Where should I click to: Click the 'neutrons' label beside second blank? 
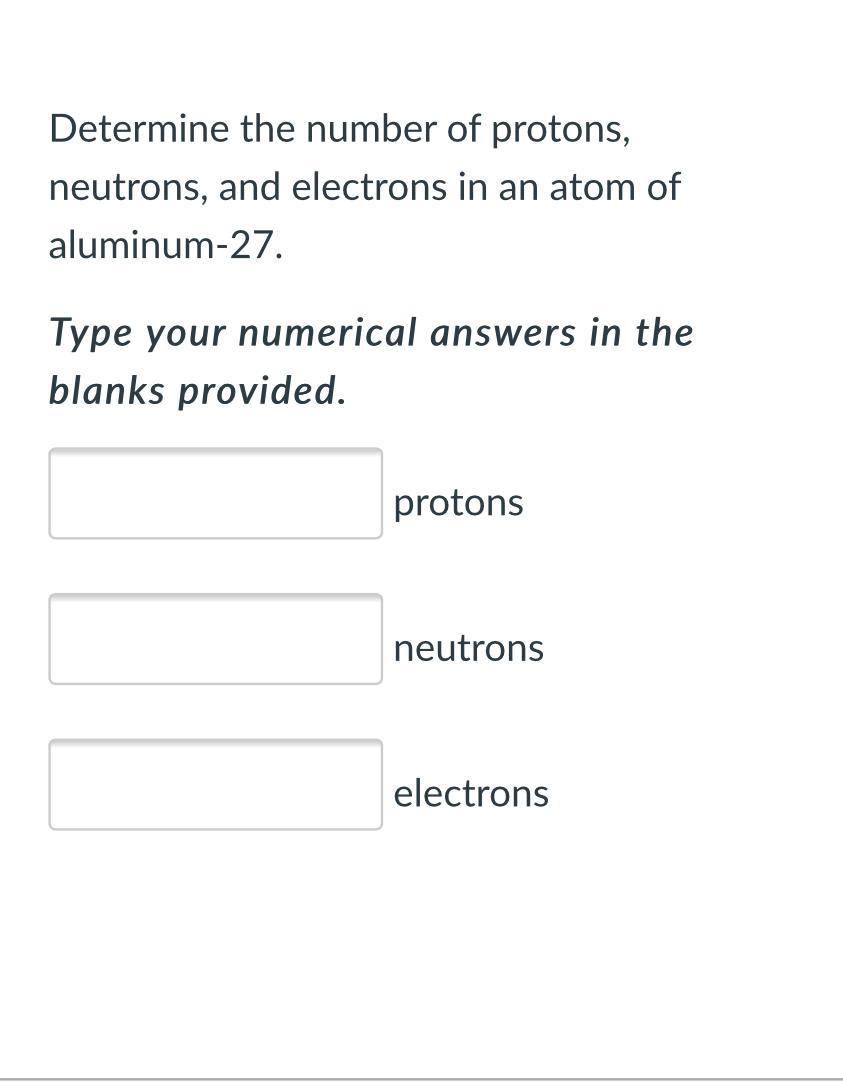pyautogui.click(x=468, y=648)
